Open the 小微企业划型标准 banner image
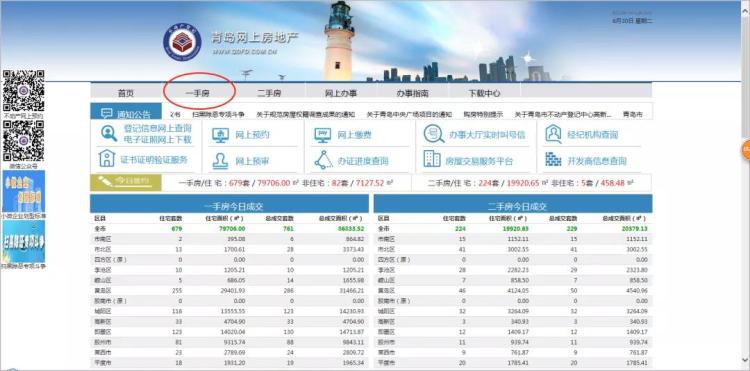 tap(23, 191)
